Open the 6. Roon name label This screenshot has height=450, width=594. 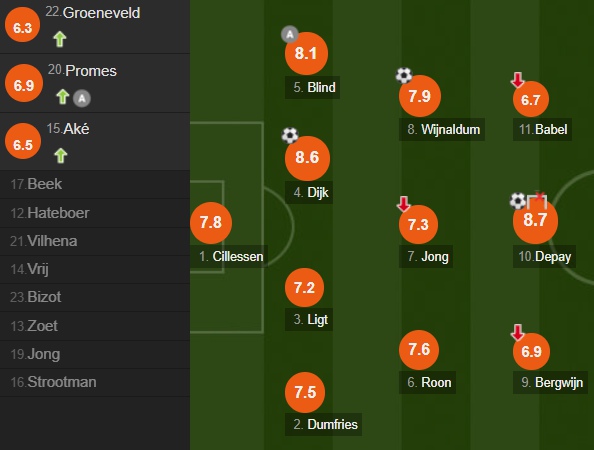coord(427,382)
